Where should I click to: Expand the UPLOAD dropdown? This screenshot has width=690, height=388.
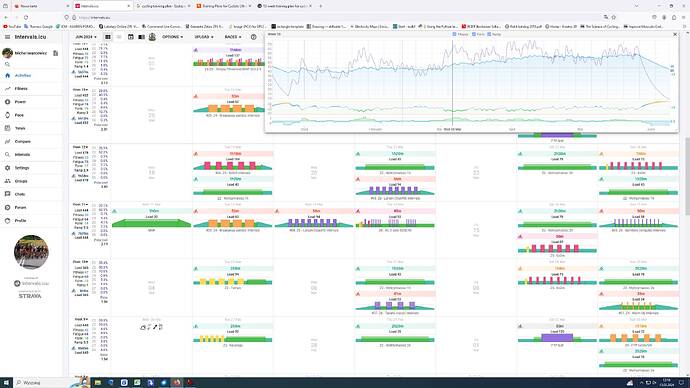coord(204,37)
